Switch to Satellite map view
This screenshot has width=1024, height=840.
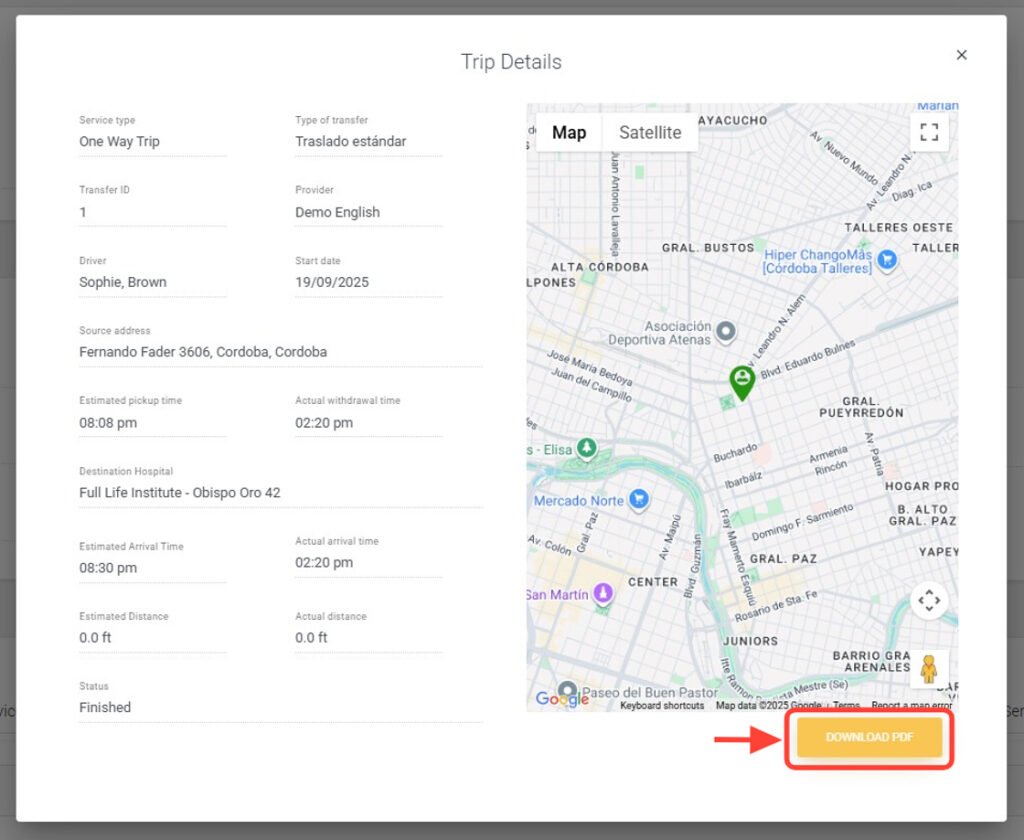[x=650, y=132]
